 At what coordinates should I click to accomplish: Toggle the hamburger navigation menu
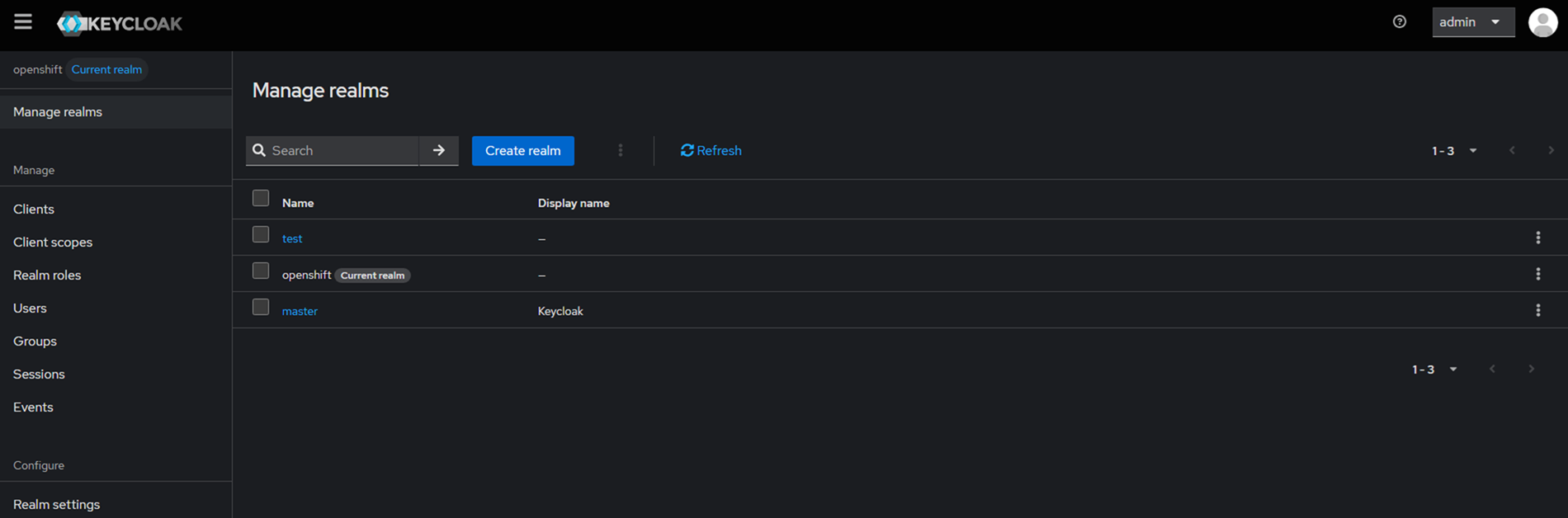pyautogui.click(x=23, y=22)
